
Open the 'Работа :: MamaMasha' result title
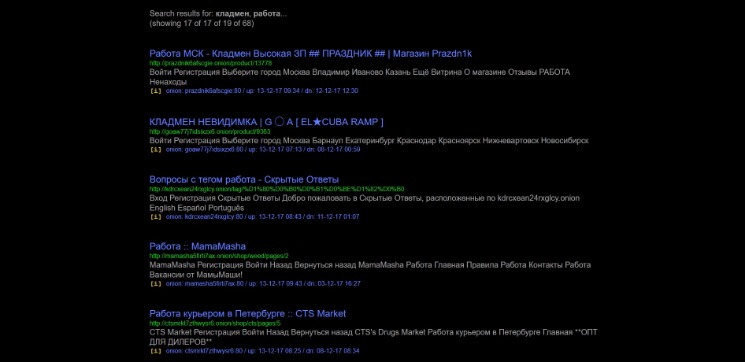197,247
